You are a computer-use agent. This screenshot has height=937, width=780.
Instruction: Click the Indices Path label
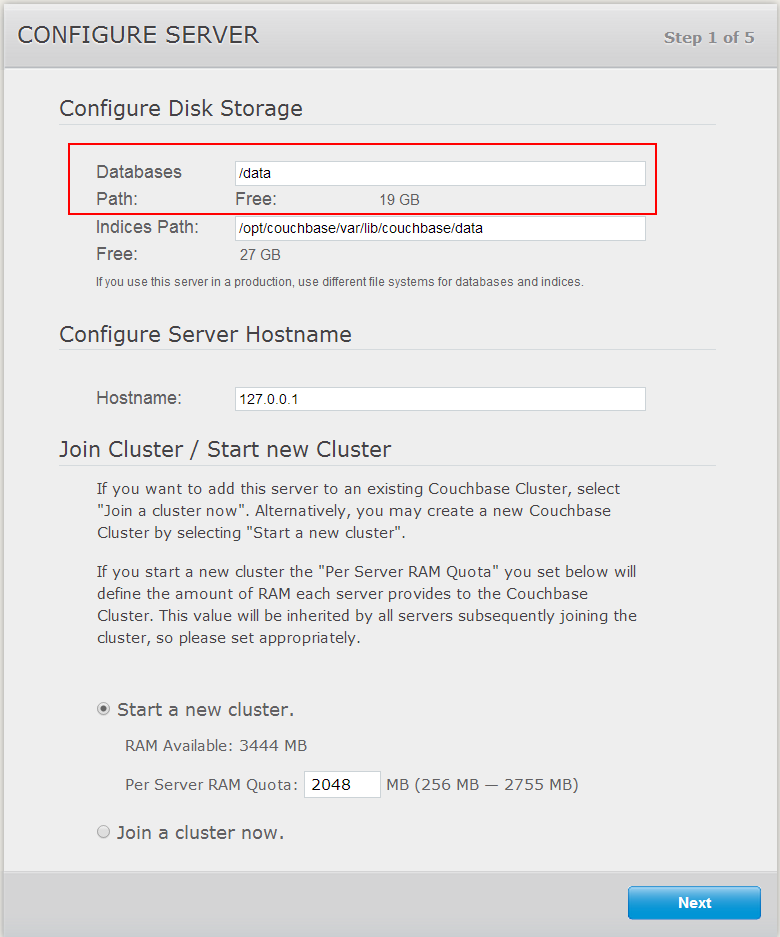[x=147, y=227]
